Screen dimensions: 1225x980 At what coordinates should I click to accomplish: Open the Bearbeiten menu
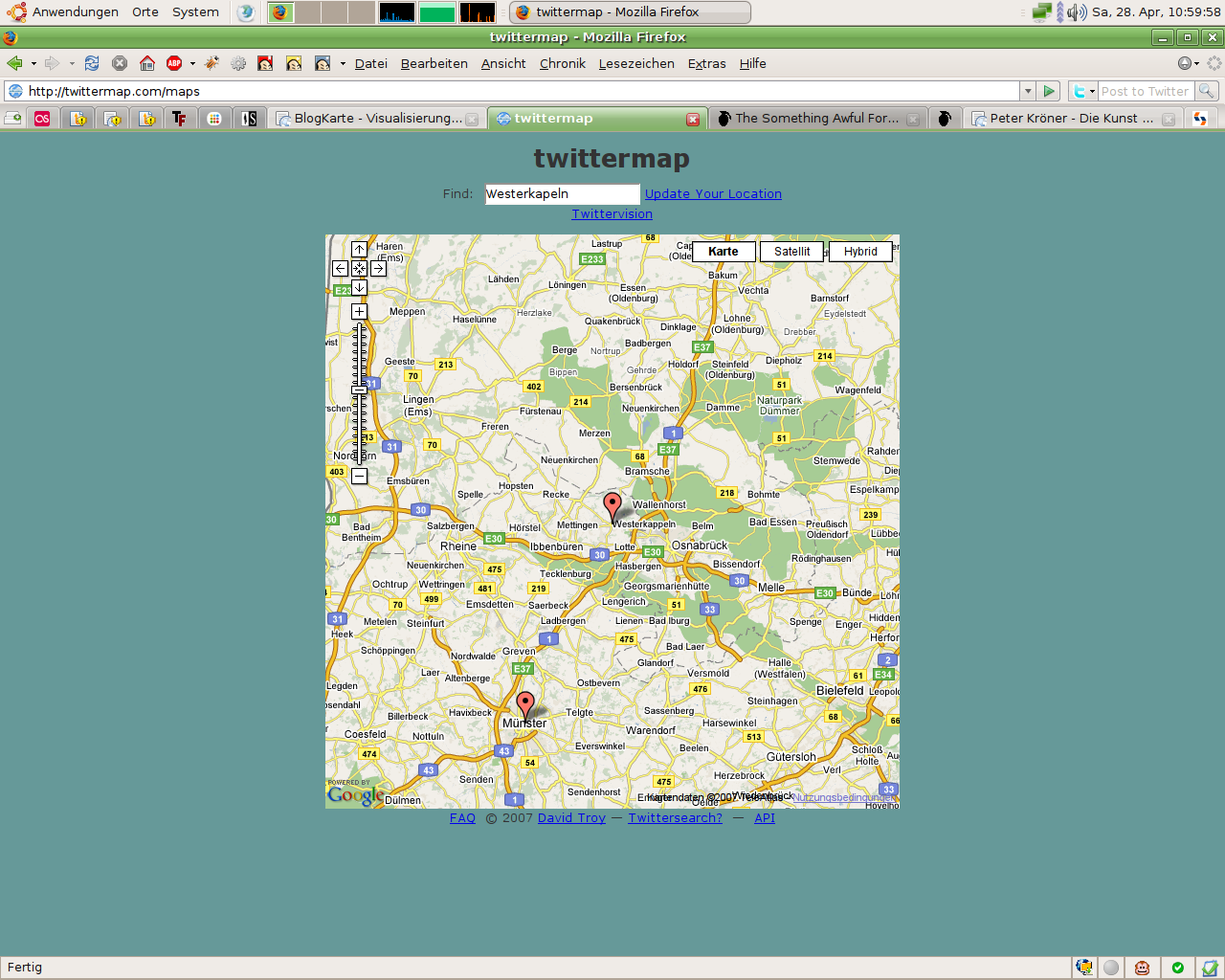click(434, 63)
